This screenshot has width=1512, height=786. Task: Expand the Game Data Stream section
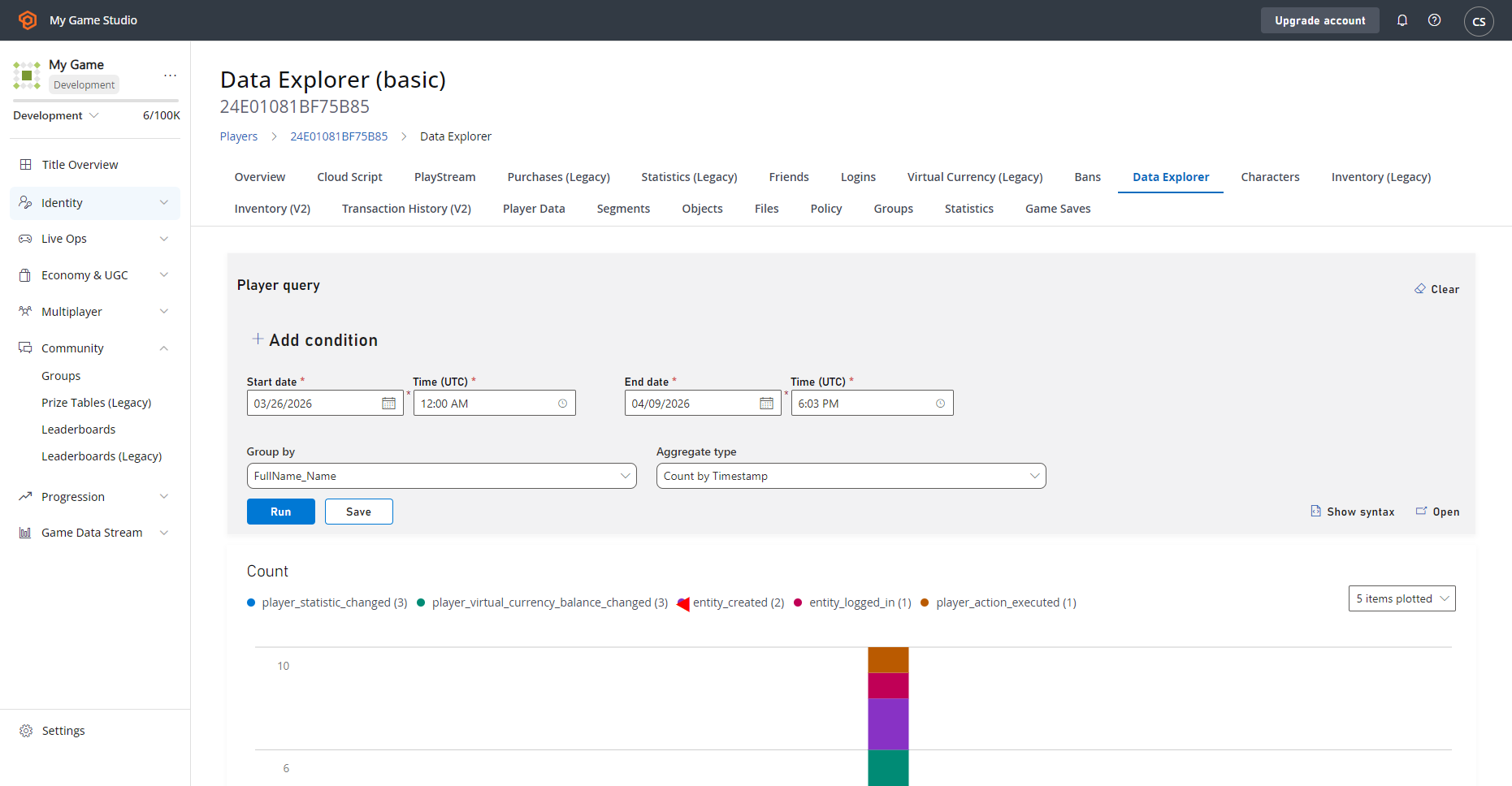(x=164, y=533)
